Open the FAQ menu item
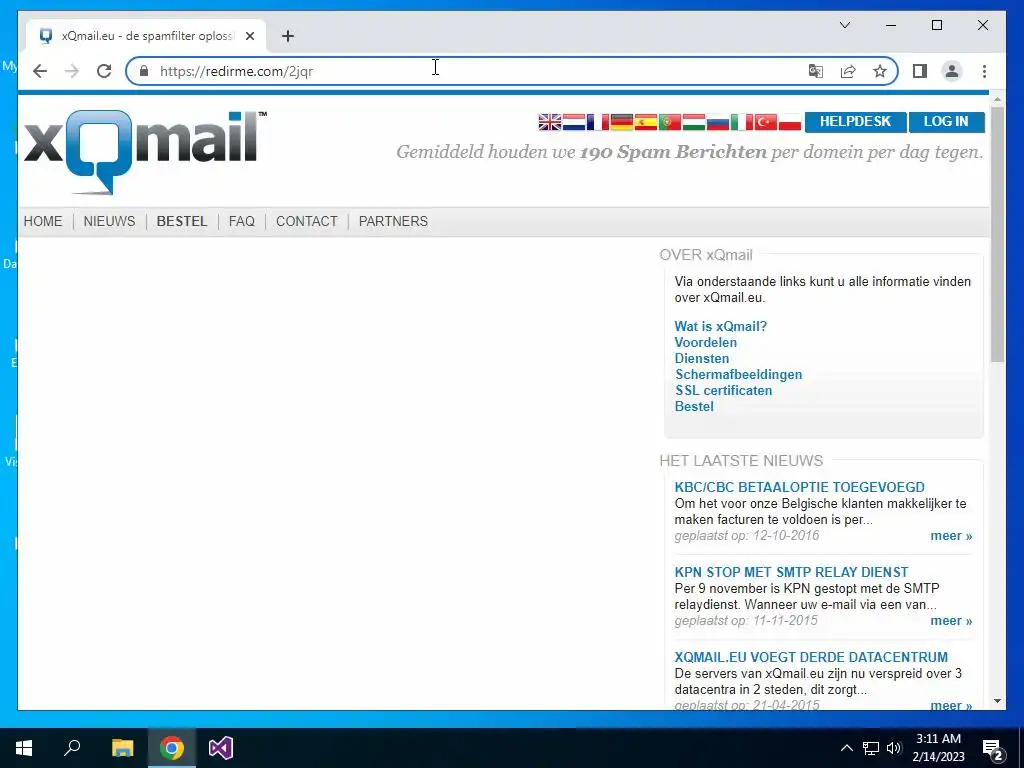 point(242,221)
